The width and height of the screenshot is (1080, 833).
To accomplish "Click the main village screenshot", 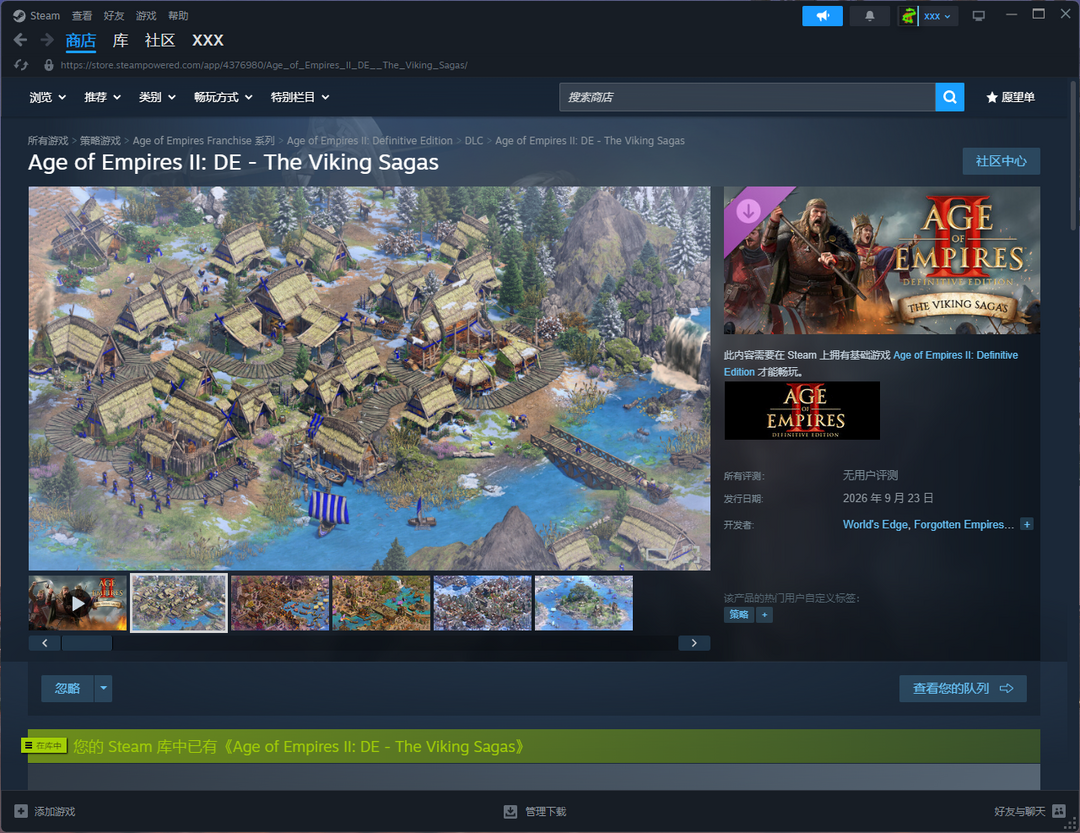I will (369, 378).
